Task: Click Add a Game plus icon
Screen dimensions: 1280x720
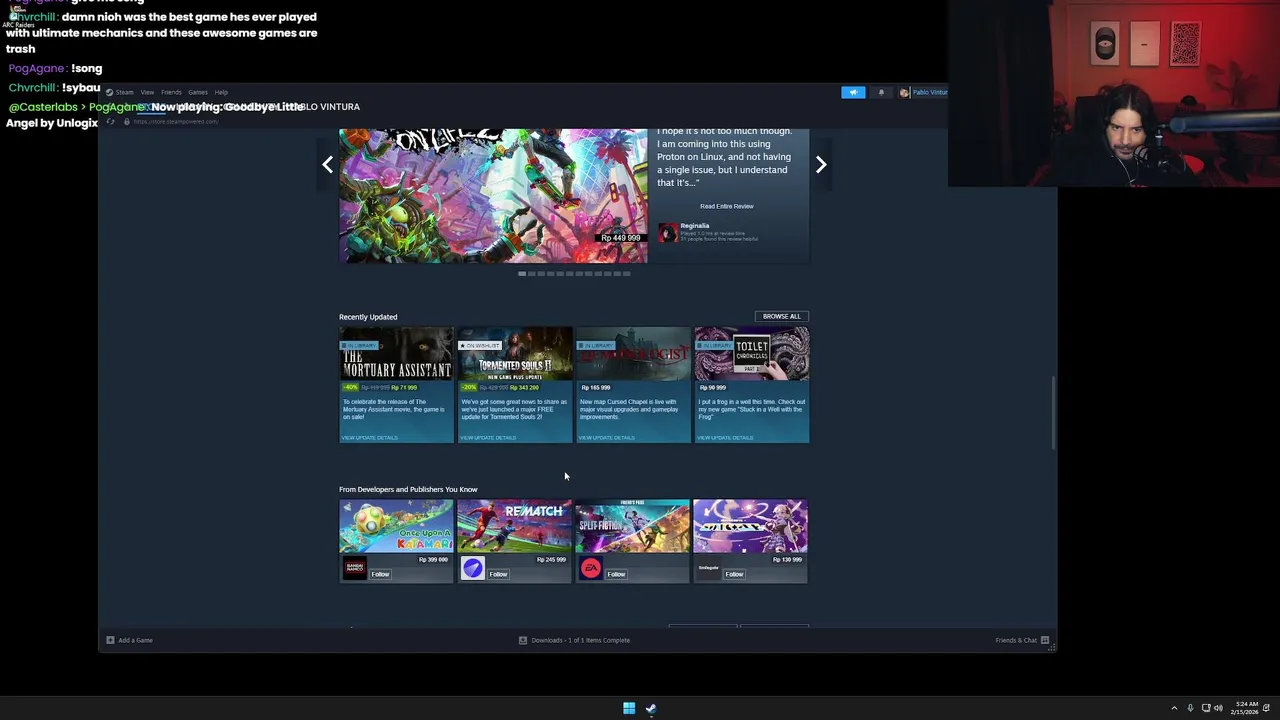Action: tap(110, 640)
